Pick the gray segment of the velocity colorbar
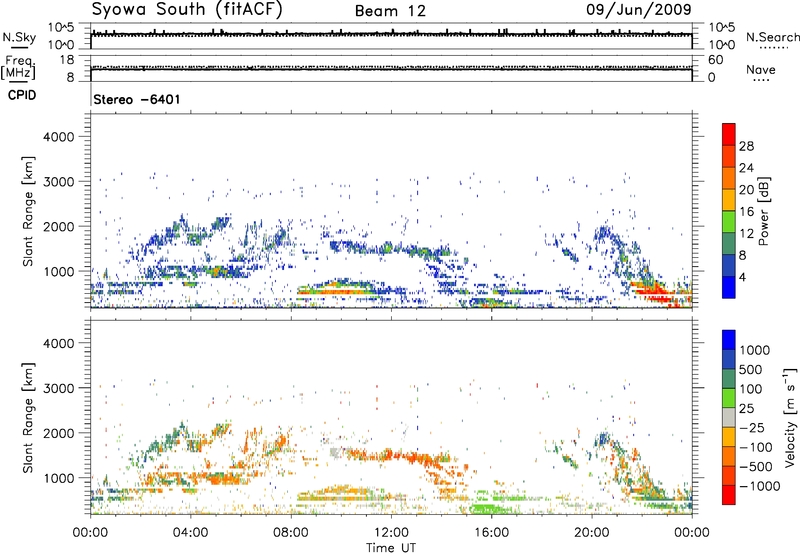The height and width of the screenshot is (554, 800). pos(729,417)
